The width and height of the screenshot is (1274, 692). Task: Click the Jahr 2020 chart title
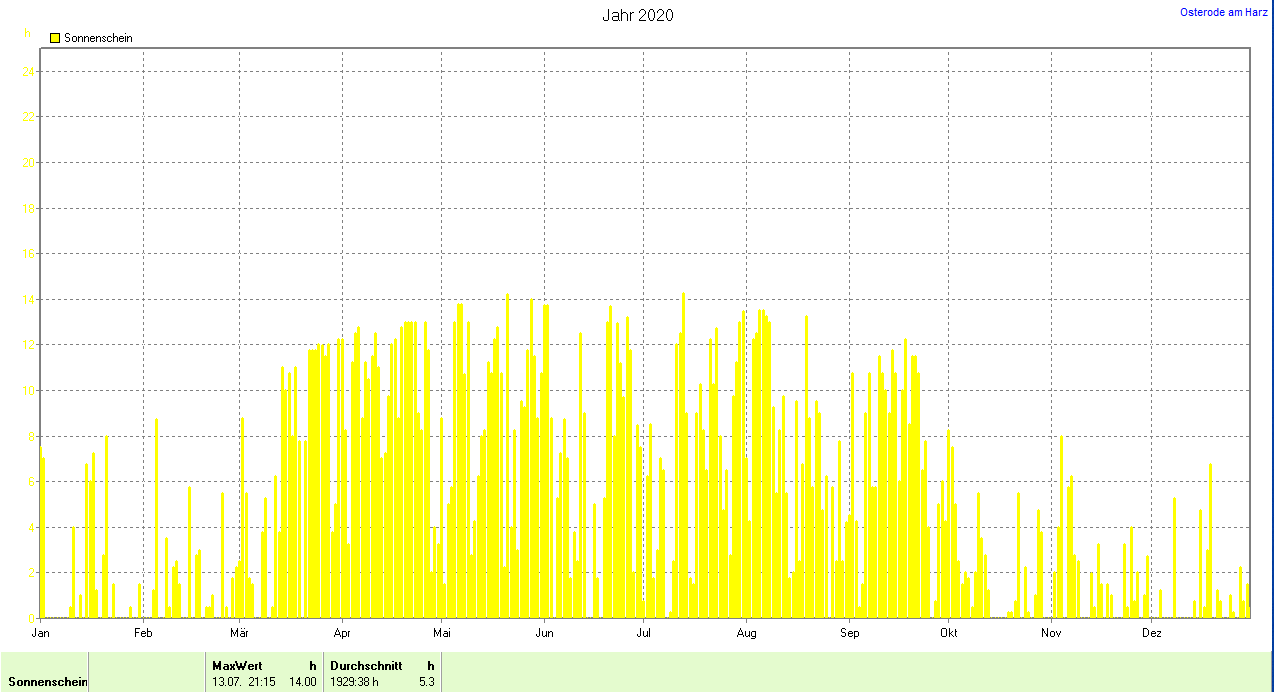[637, 15]
